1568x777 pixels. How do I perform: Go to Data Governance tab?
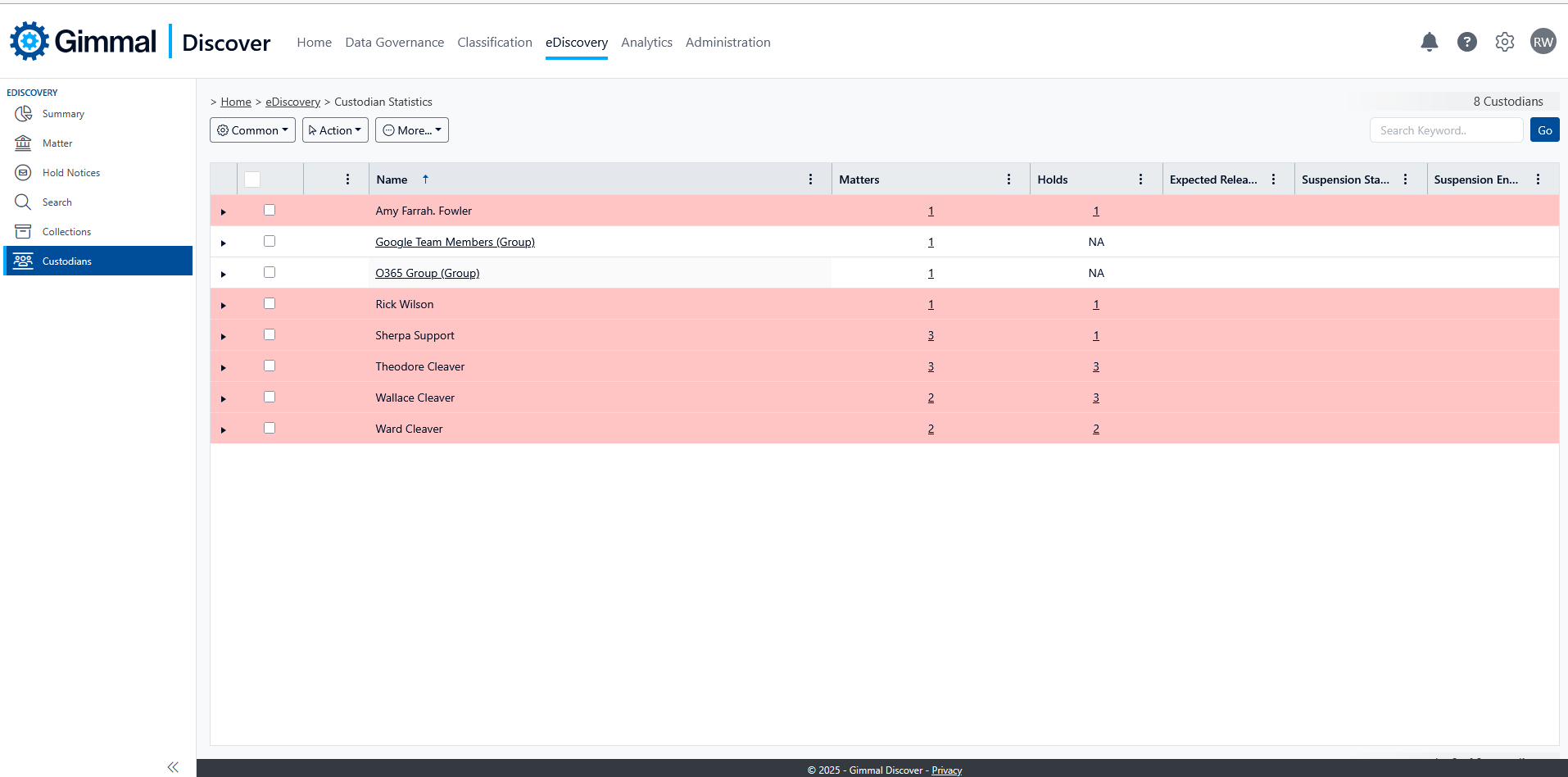(x=394, y=43)
